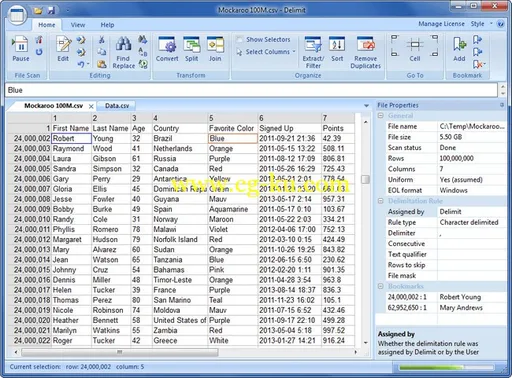The height and width of the screenshot is (378, 512).
Task: Click the Country column header
Action: tap(180, 128)
